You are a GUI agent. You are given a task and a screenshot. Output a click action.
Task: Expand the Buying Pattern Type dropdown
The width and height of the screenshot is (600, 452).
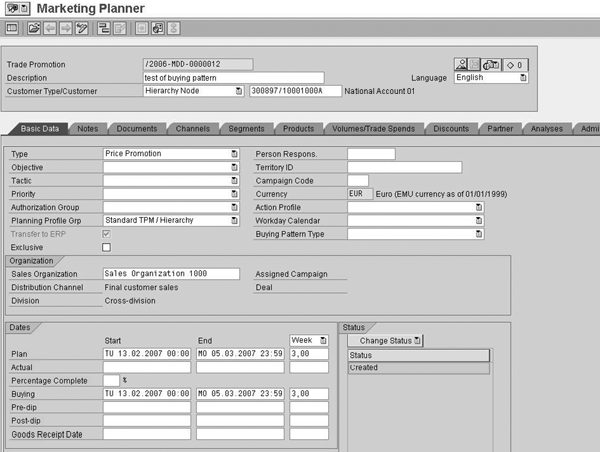[x=479, y=233]
